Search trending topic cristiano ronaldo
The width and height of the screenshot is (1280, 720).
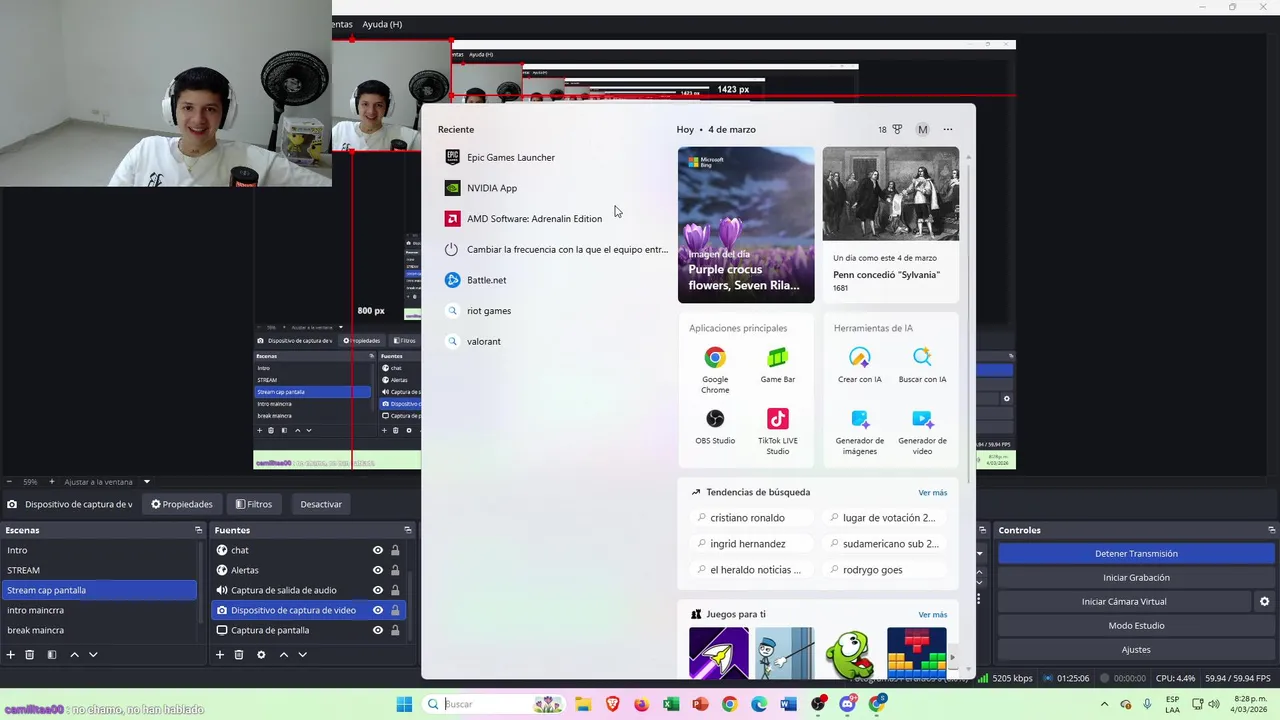pyautogui.click(x=748, y=518)
